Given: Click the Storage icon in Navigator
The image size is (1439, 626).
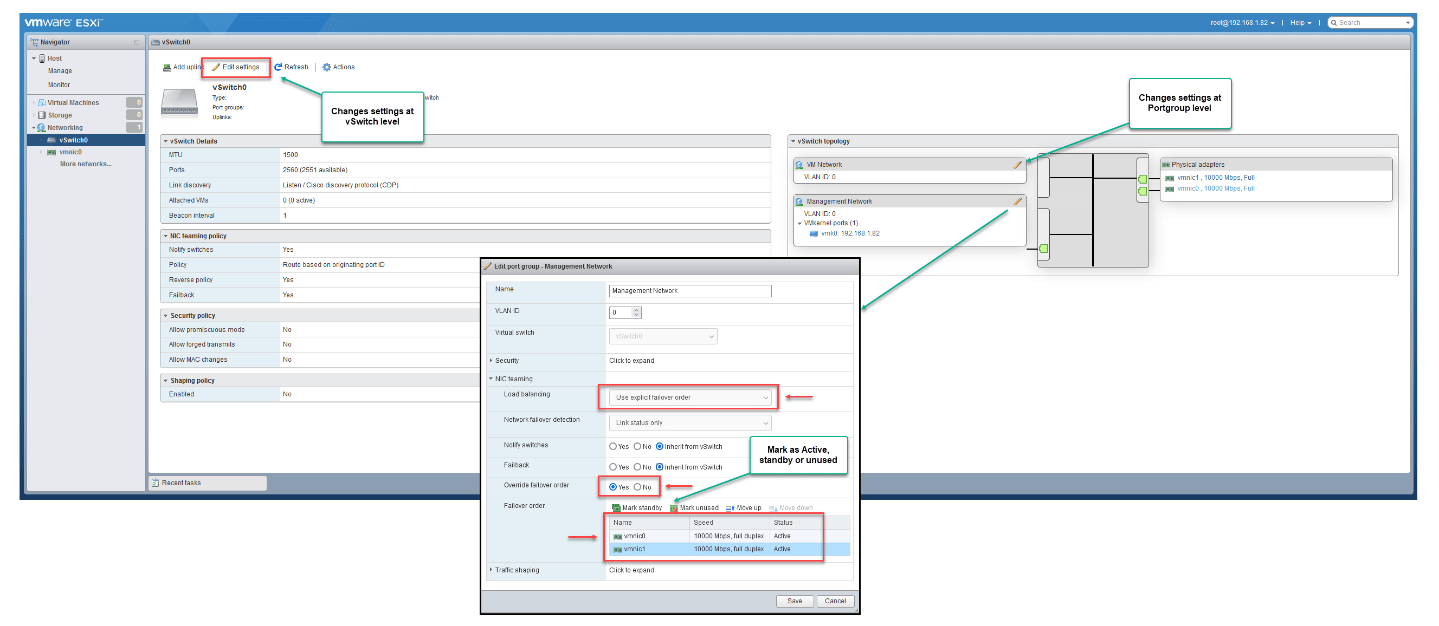Looking at the screenshot, I should tap(42, 115).
